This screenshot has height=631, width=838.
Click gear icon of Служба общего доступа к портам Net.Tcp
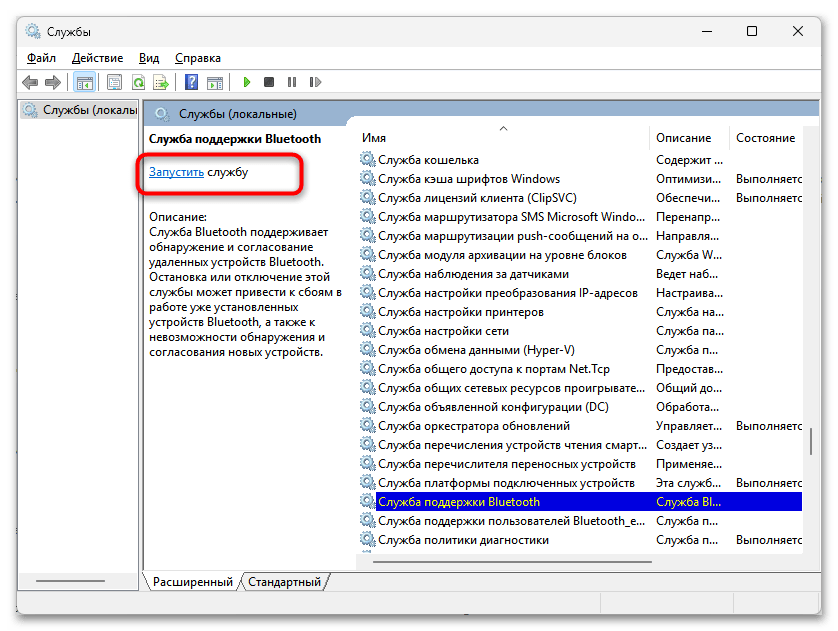coord(367,368)
